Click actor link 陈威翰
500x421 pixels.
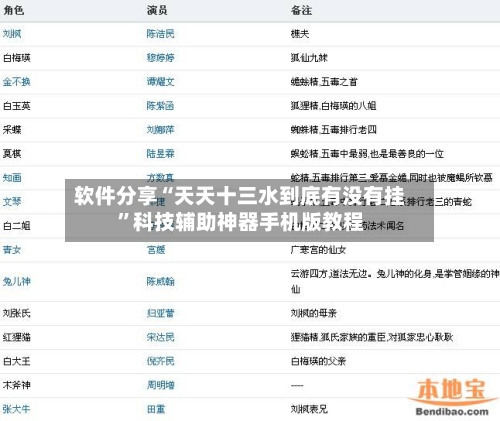pos(160,282)
